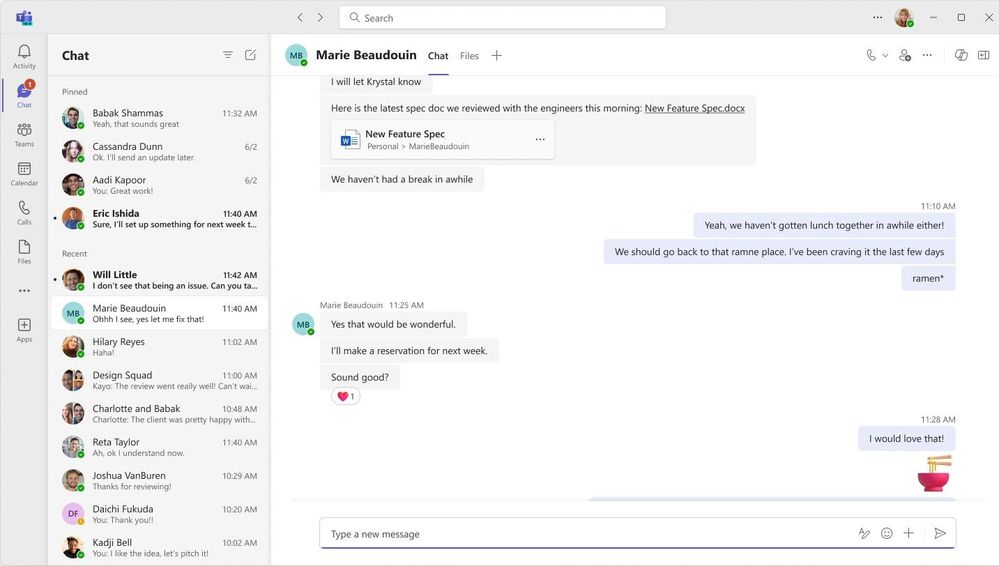999x566 pixels.
Task: Collapse the Pinned chats section
Action: (75, 92)
